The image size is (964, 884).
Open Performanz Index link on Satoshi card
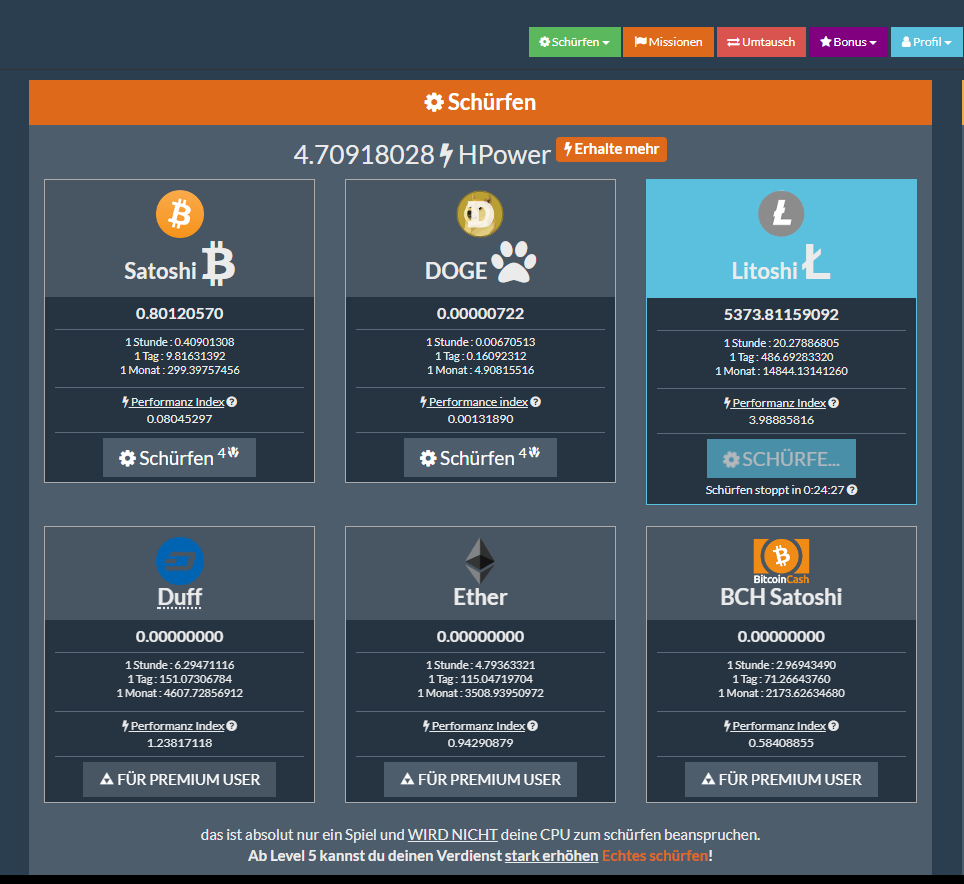[177, 402]
